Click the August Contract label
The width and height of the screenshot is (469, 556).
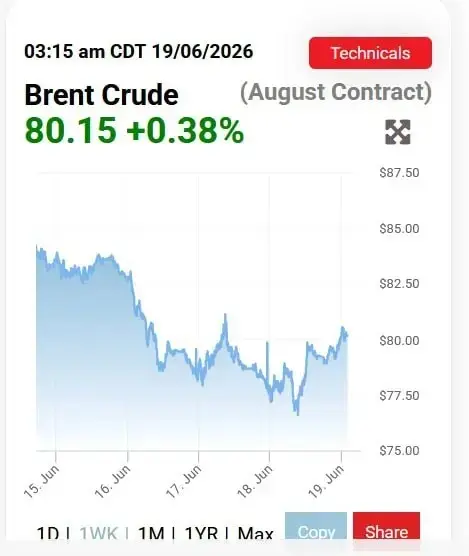click(x=336, y=92)
